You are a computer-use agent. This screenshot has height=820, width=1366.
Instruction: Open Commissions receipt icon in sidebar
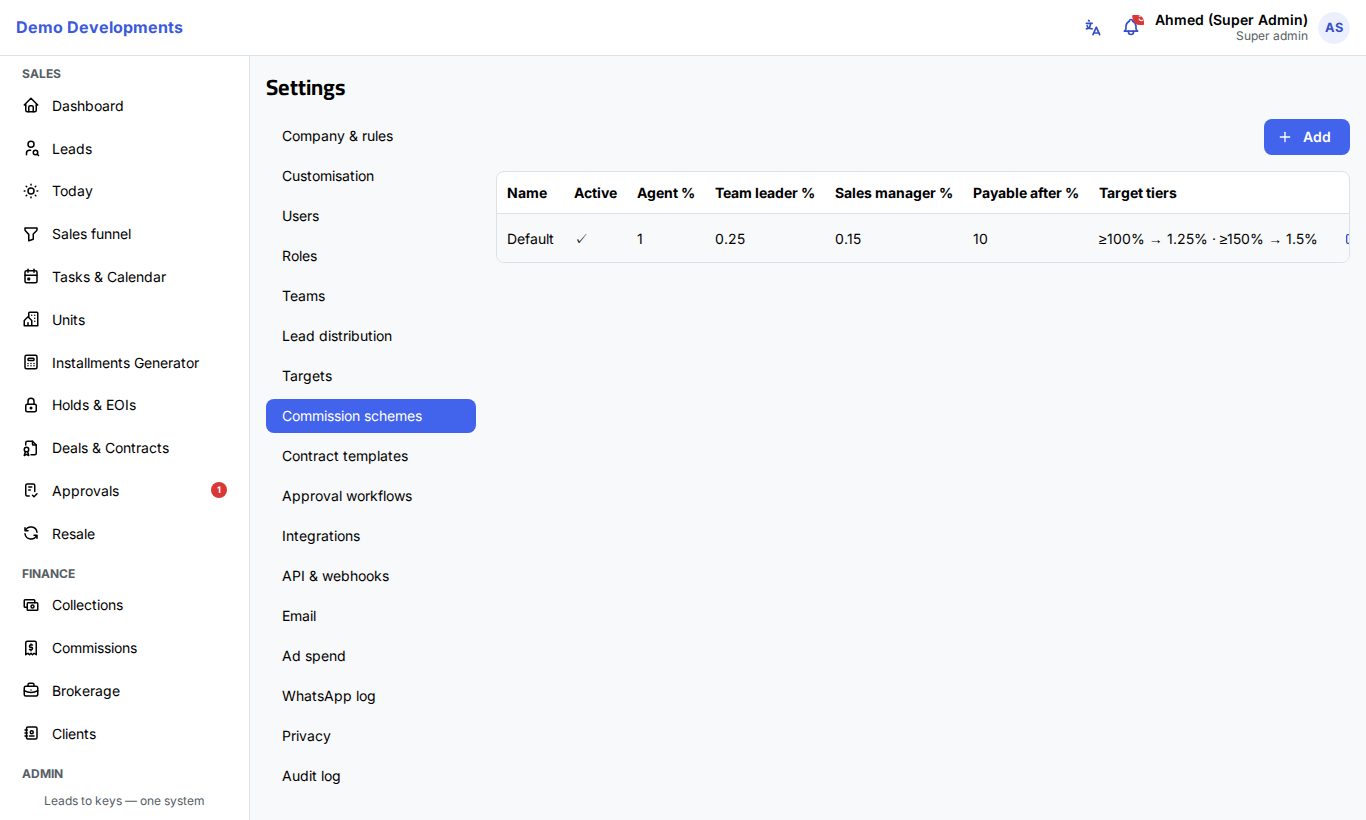pyautogui.click(x=31, y=648)
